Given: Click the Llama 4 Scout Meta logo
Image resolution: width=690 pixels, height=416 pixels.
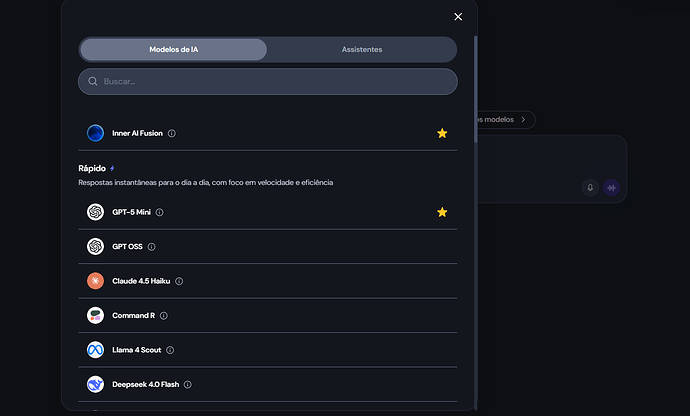Looking at the screenshot, I should point(95,350).
